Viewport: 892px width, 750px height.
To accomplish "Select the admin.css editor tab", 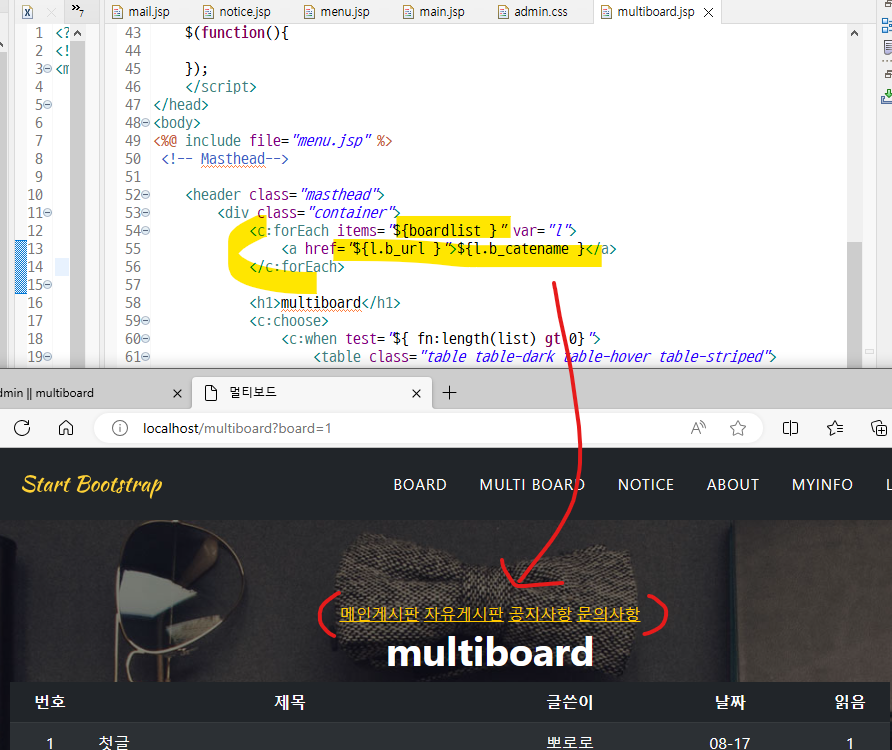I will pos(532,12).
